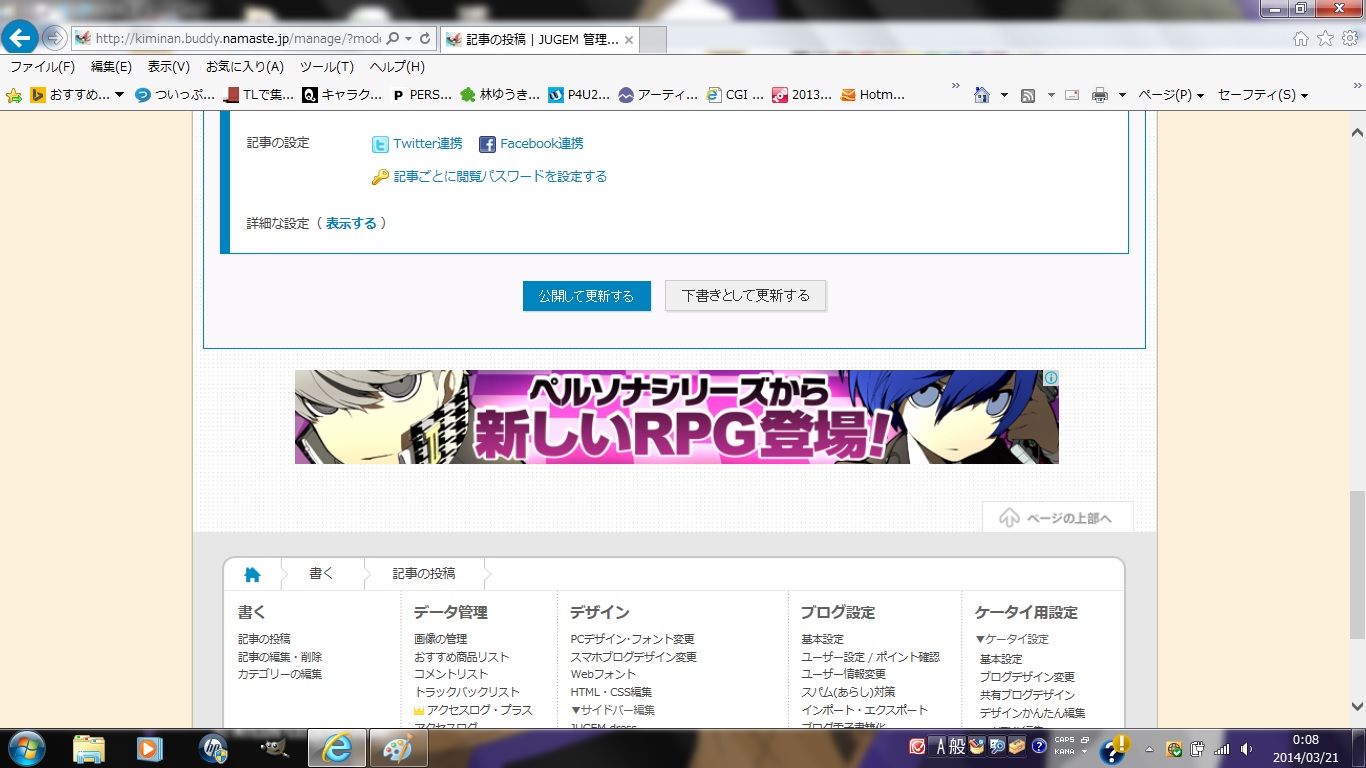Click PCデザイン・フォント変更 link
The image size is (1366, 768).
click(x=632, y=639)
